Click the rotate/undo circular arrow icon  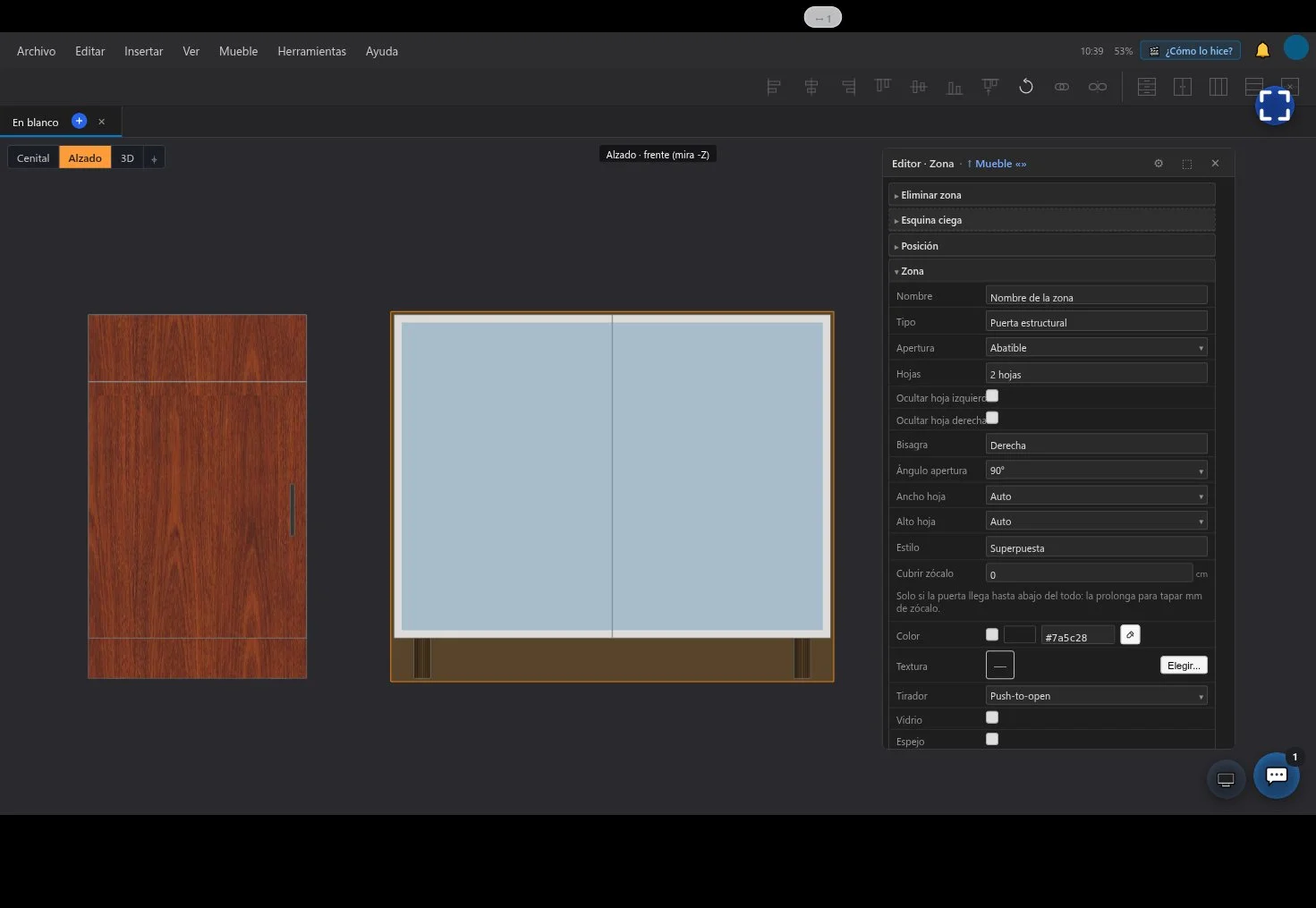click(1026, 87)
